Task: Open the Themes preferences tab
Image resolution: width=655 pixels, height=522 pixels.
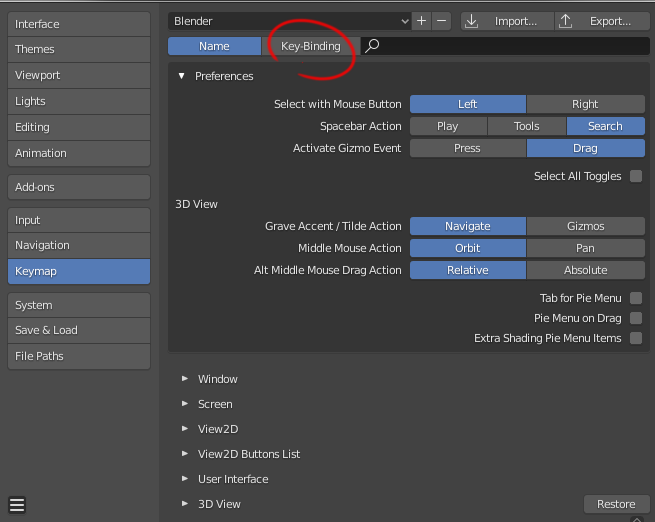Action: pyautogui.click(x=79, y=49)
